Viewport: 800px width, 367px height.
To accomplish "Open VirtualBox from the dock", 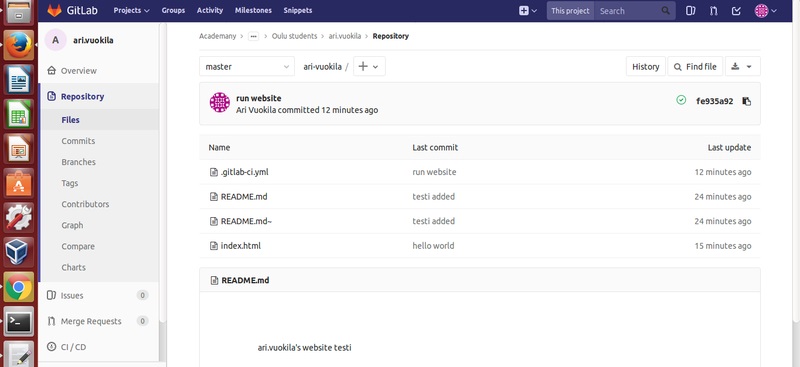I will pyautogui.click(x=19, y=252).
